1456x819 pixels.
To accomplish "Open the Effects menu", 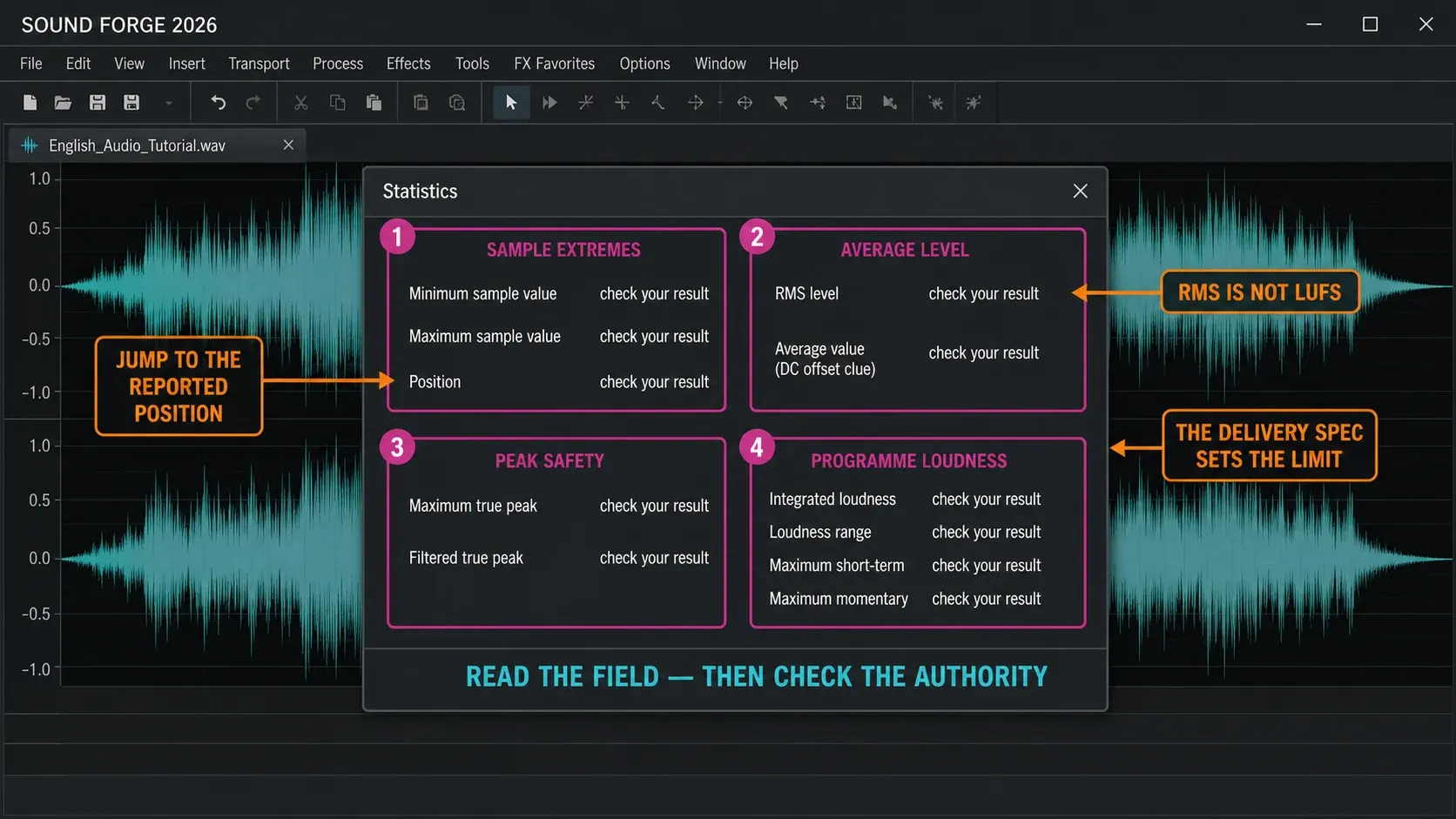I will click(408, 64).
